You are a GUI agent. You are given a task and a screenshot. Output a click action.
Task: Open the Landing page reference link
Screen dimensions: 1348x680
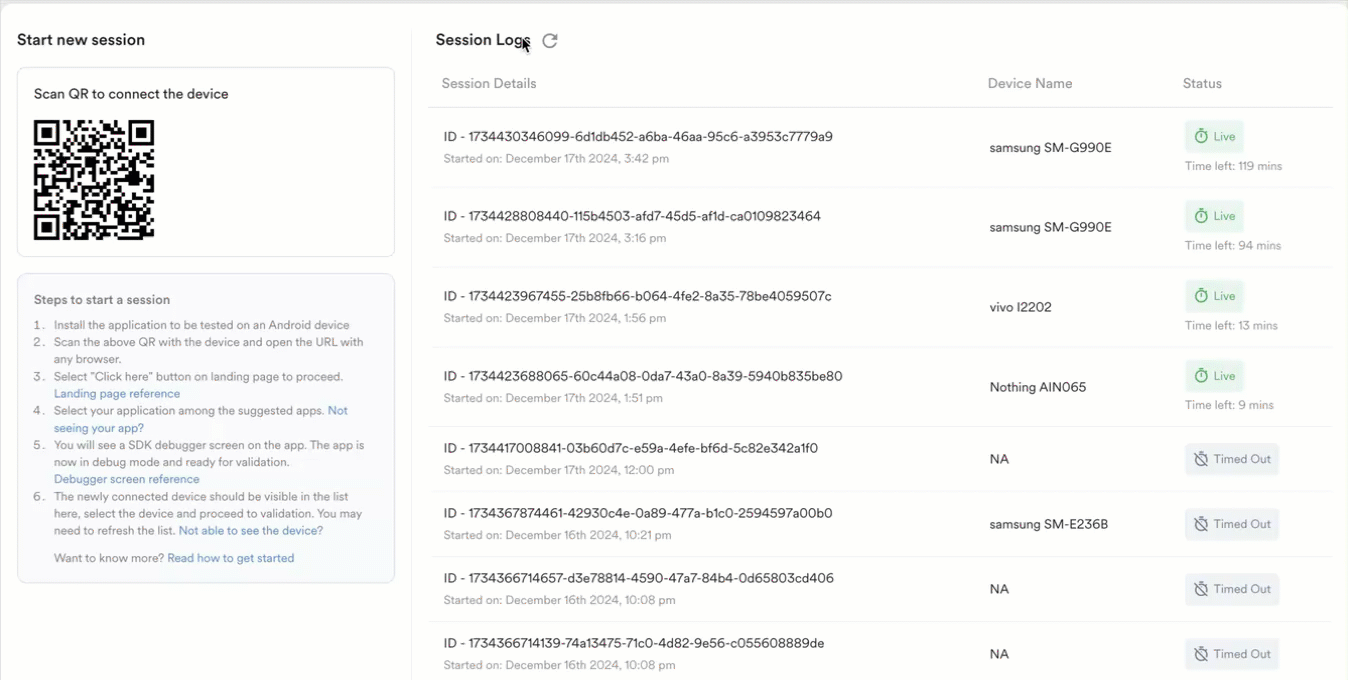point(117,394)
